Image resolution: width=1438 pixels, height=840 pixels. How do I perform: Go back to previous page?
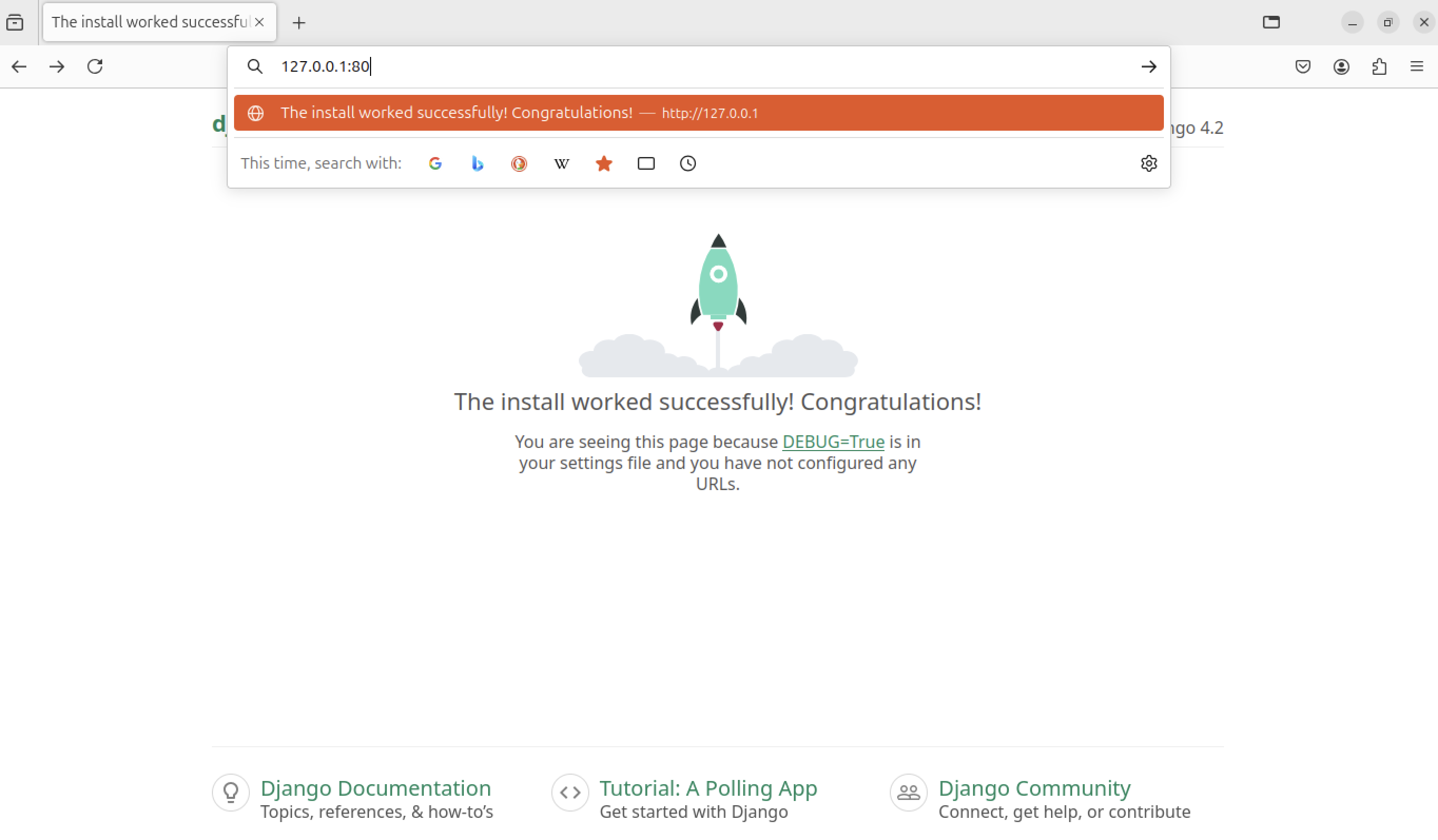click(19, 67)
